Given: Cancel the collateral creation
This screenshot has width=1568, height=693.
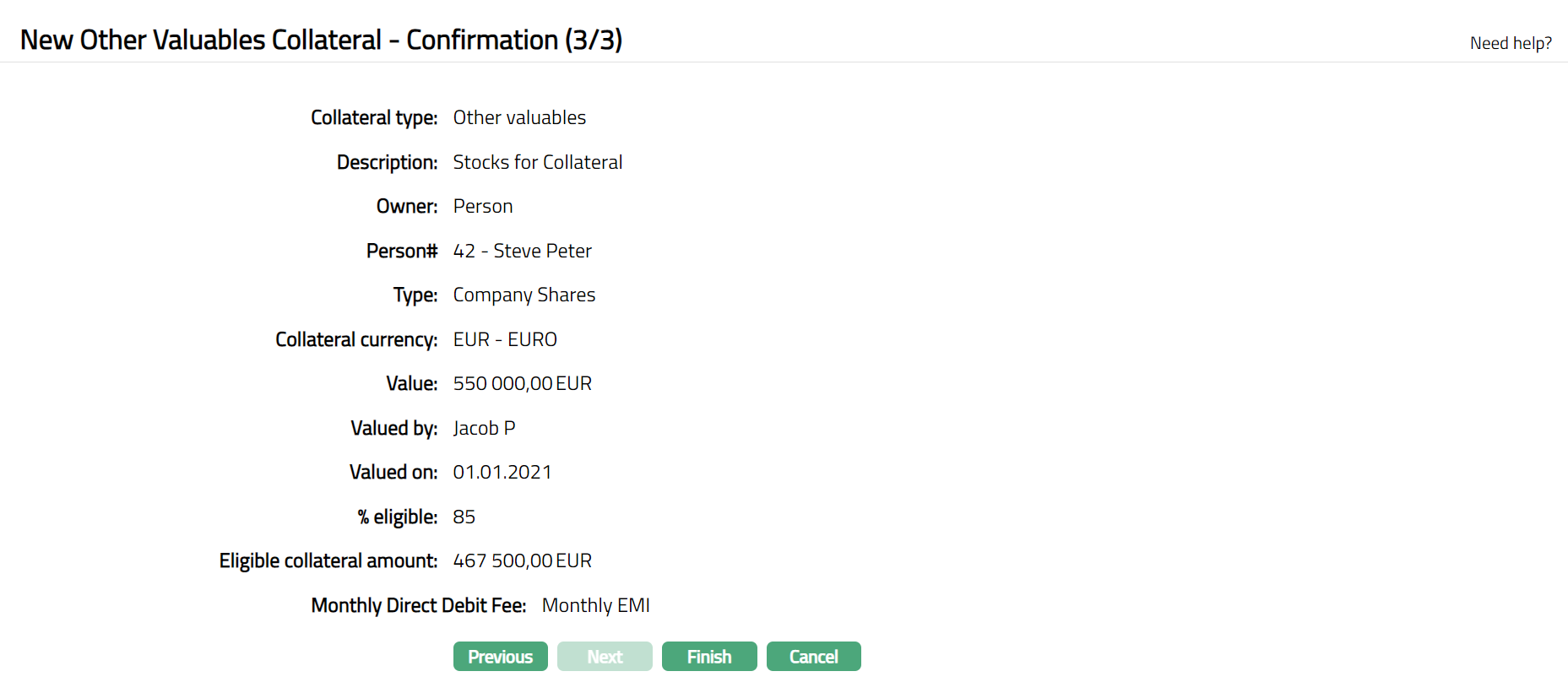Looking at the screenshot, I should [813, 657].
